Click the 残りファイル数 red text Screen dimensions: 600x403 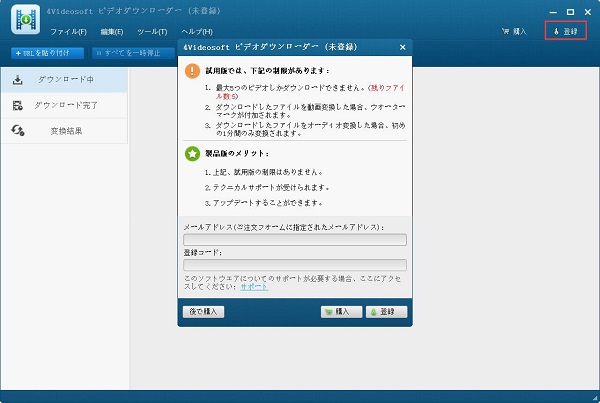click(310, 92)
